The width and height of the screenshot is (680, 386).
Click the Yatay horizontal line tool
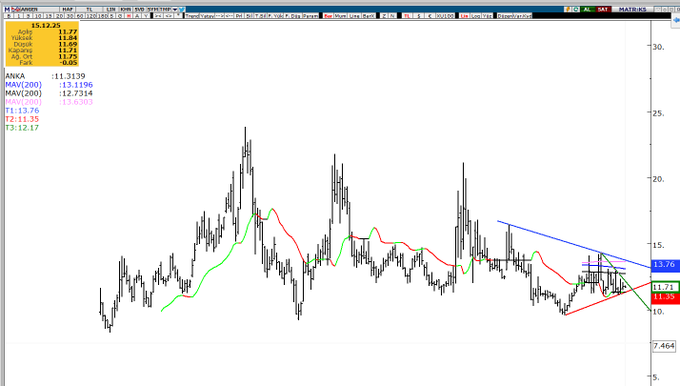pos(207,16)
